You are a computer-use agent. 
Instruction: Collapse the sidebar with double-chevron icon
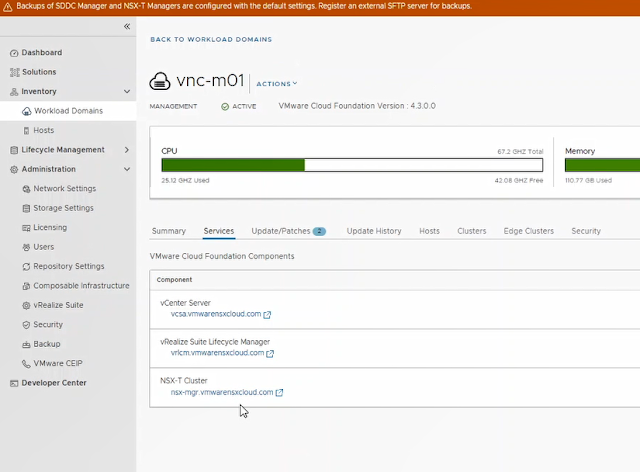tap(127, 27)
